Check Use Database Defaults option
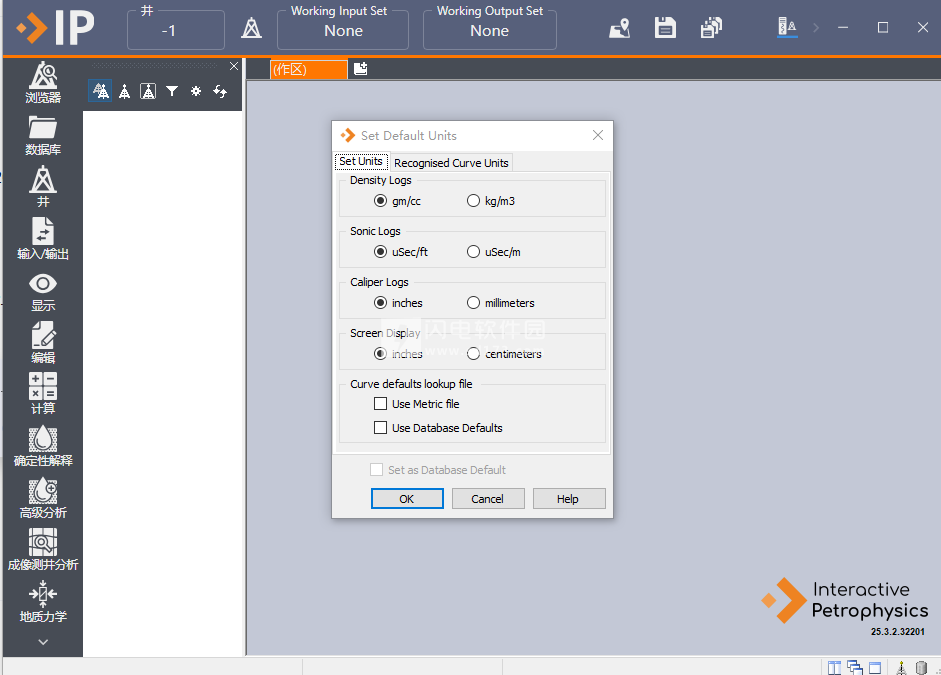The height and width of the screenshot is (675, 941). point(380,428)
